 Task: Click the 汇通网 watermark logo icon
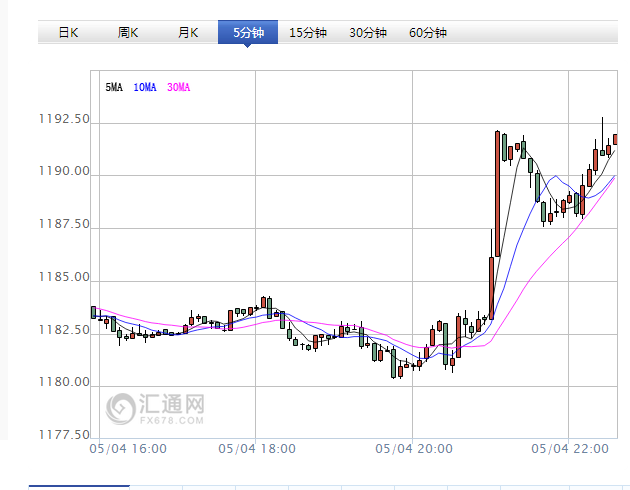click(x=123, y=407)
